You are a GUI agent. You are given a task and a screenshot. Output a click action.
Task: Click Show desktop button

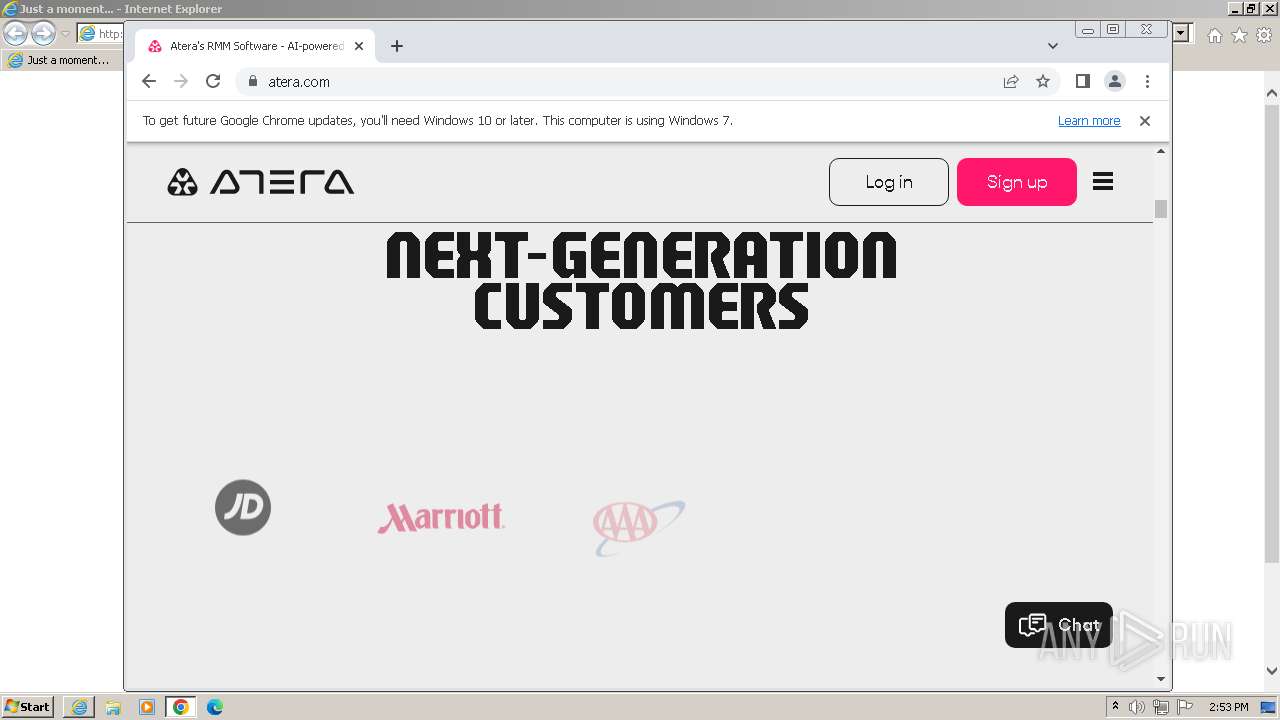click(x=1270, y=707)
